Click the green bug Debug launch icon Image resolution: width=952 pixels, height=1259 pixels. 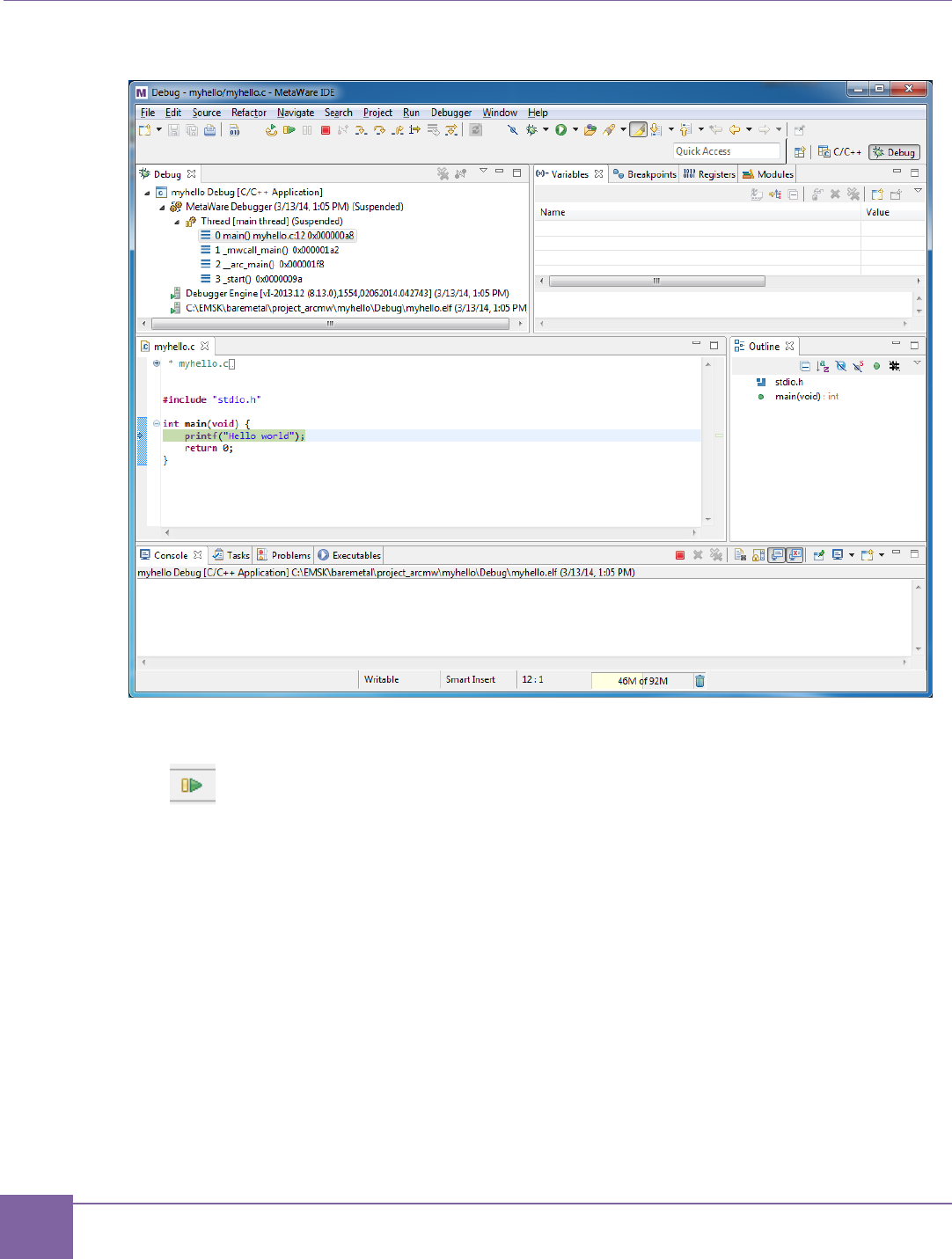531,129
